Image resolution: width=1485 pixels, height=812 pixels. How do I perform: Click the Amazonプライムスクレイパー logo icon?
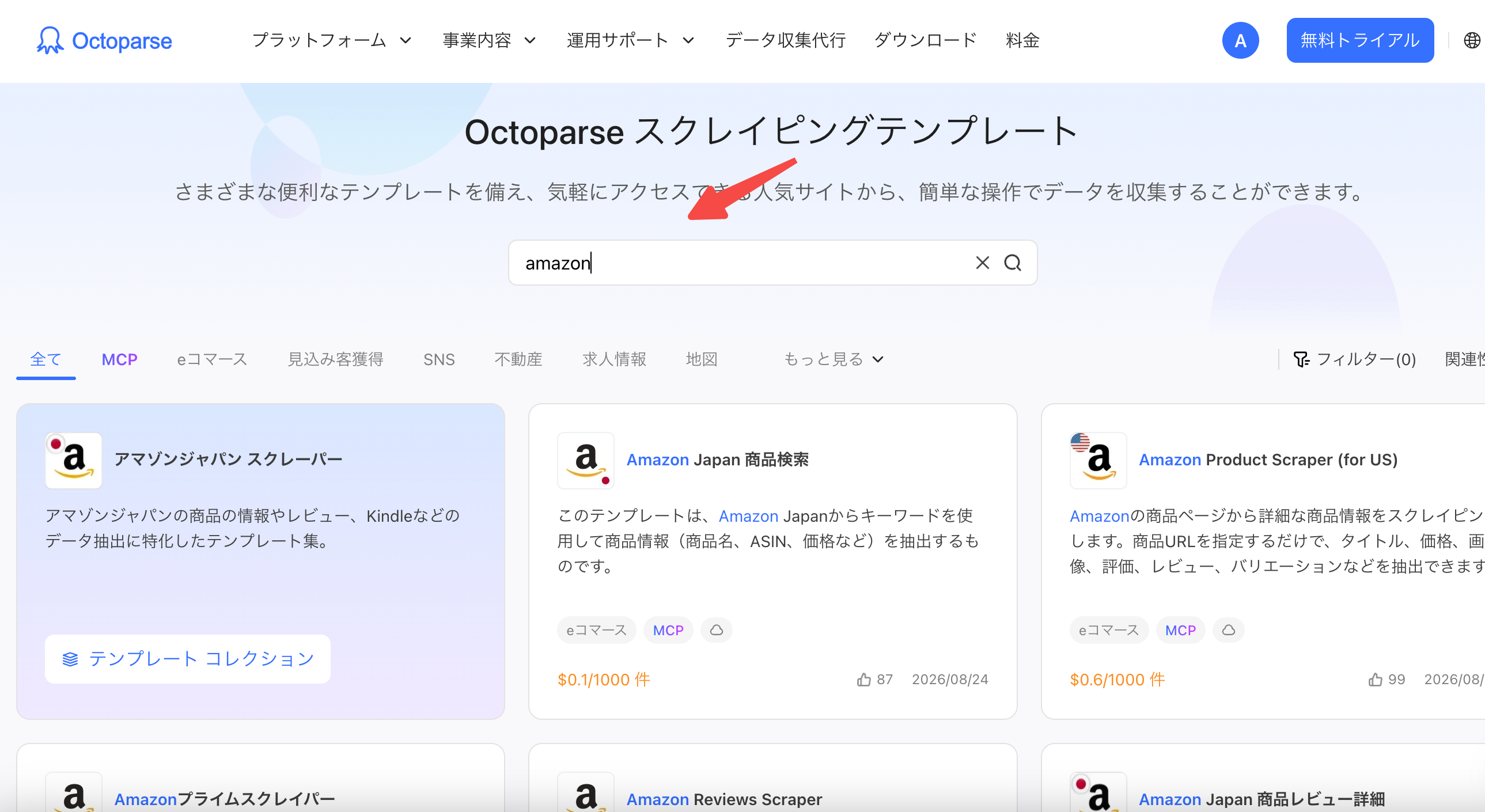click(74, 792)
